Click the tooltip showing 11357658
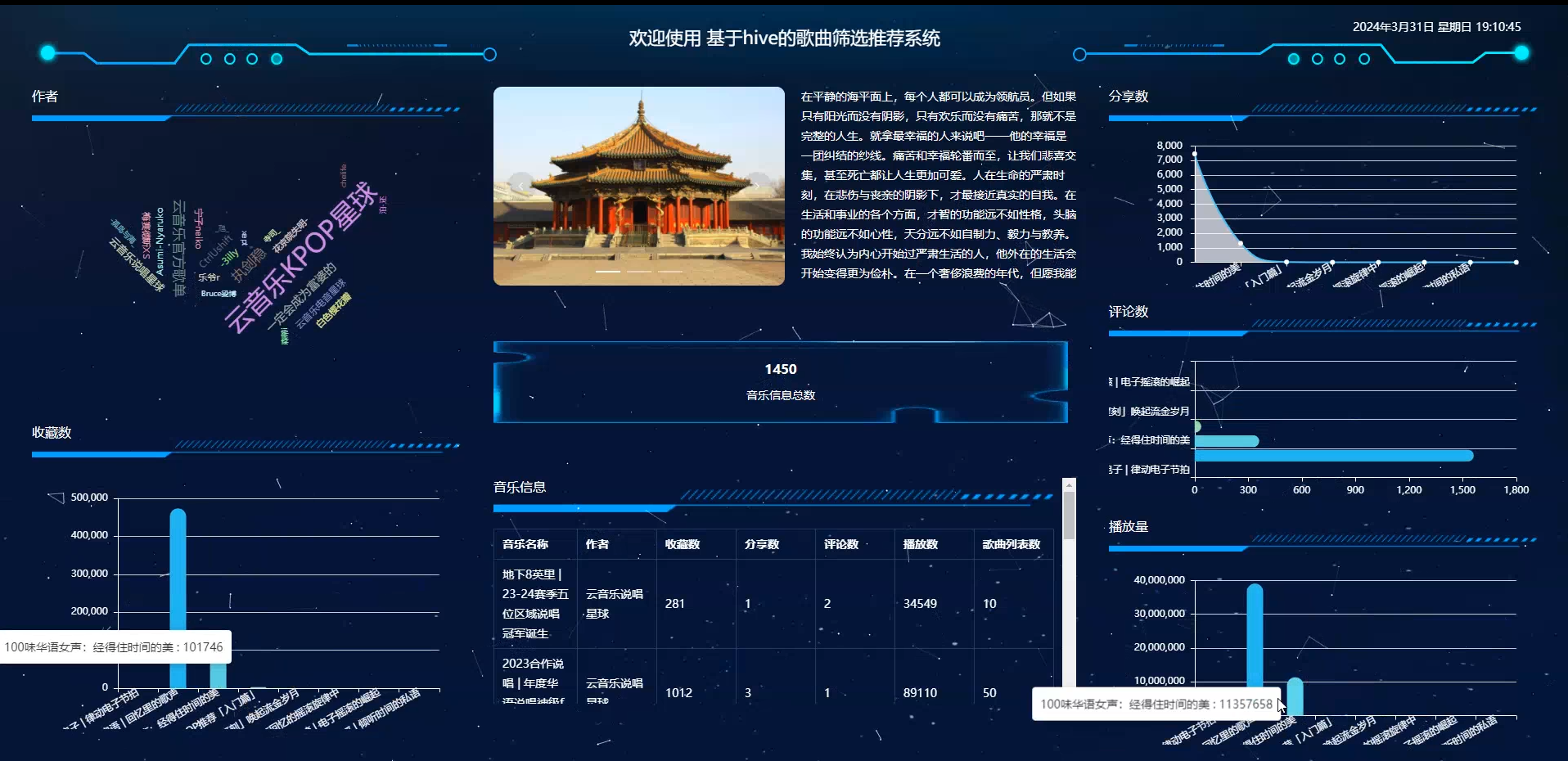The width and height of the screenshot is (1568, 761). 1156,704
